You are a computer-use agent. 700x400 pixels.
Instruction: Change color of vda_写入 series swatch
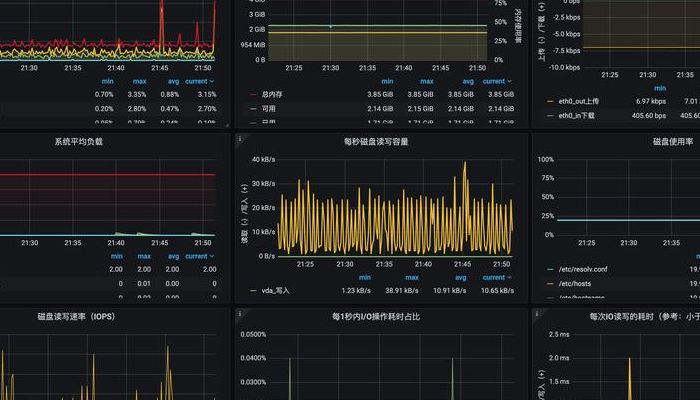tap(253, 291)
